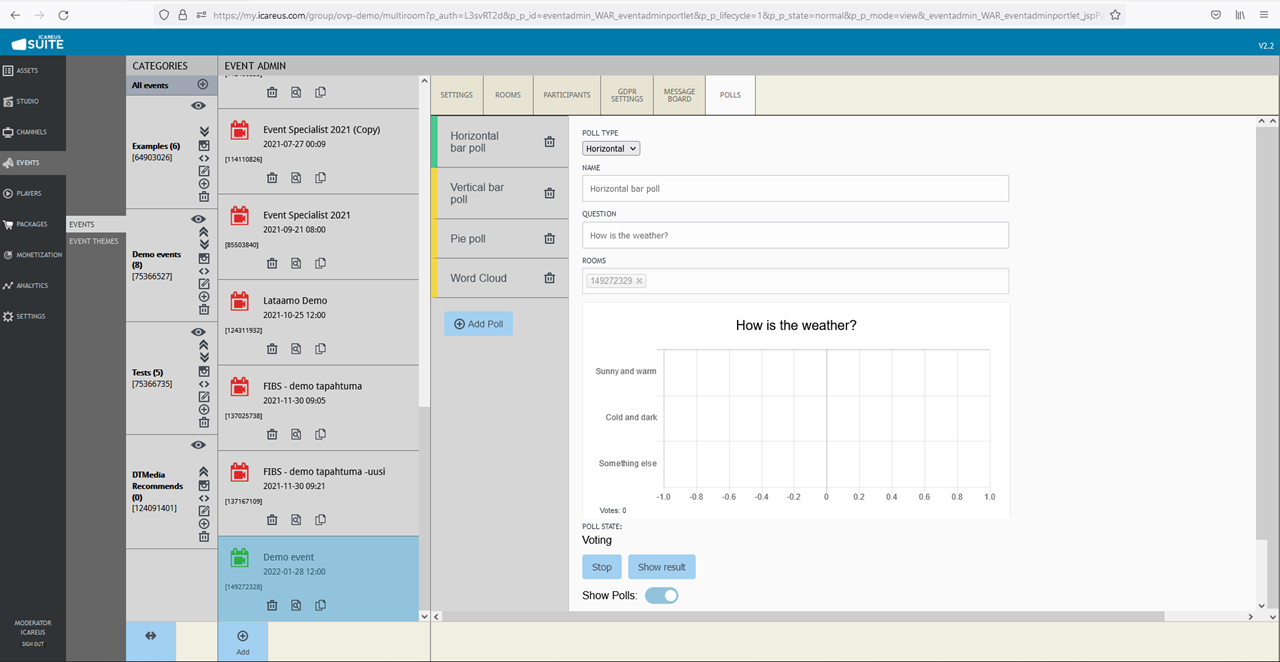Toggle visibility eye for Examples category
This screenshot has width=1280, height=662.
point(198,106)
